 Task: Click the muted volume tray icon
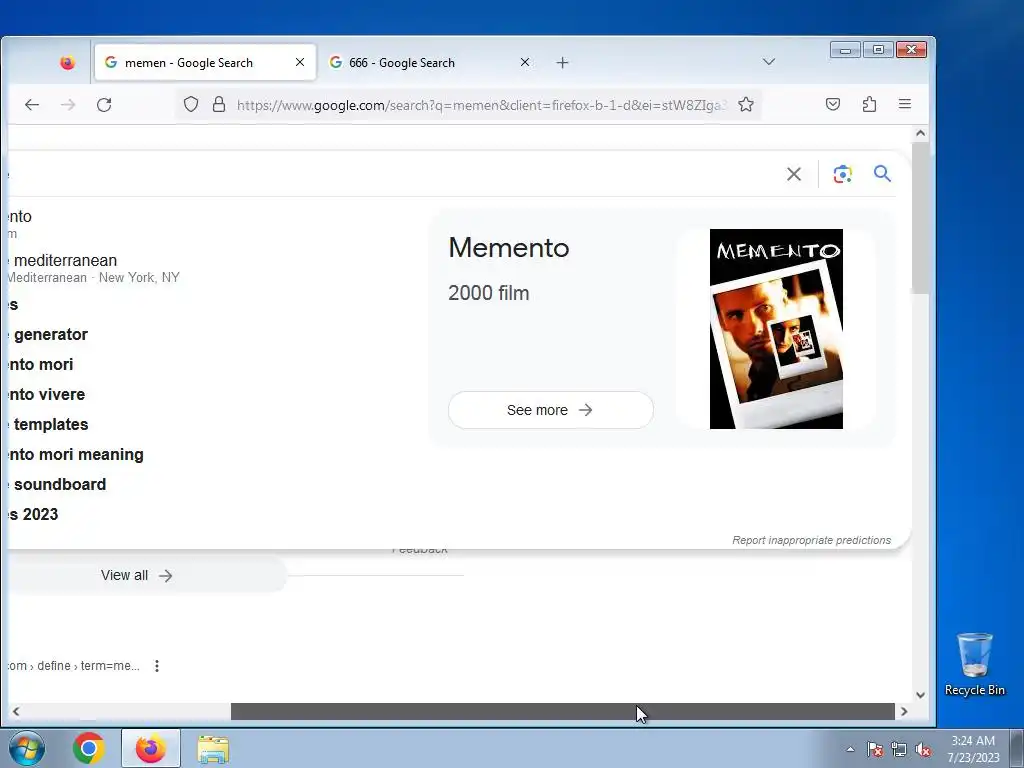pyautogui.click(x=923, y=750)
